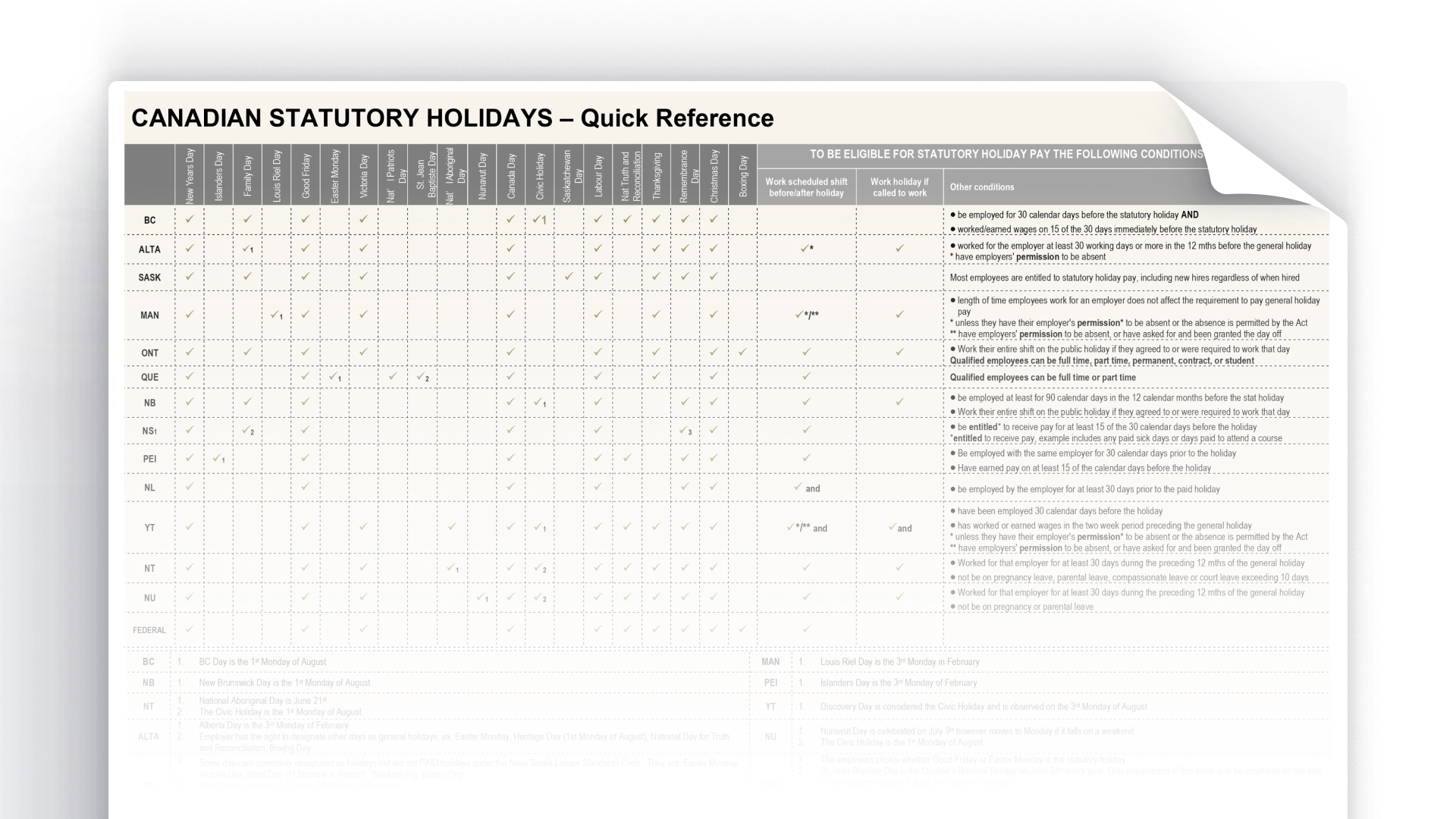The width and height of the screenshot is (1456, 819).
Task: Click MAN row's '*/**' scheduled shift cell
Action: click(807, 315)
